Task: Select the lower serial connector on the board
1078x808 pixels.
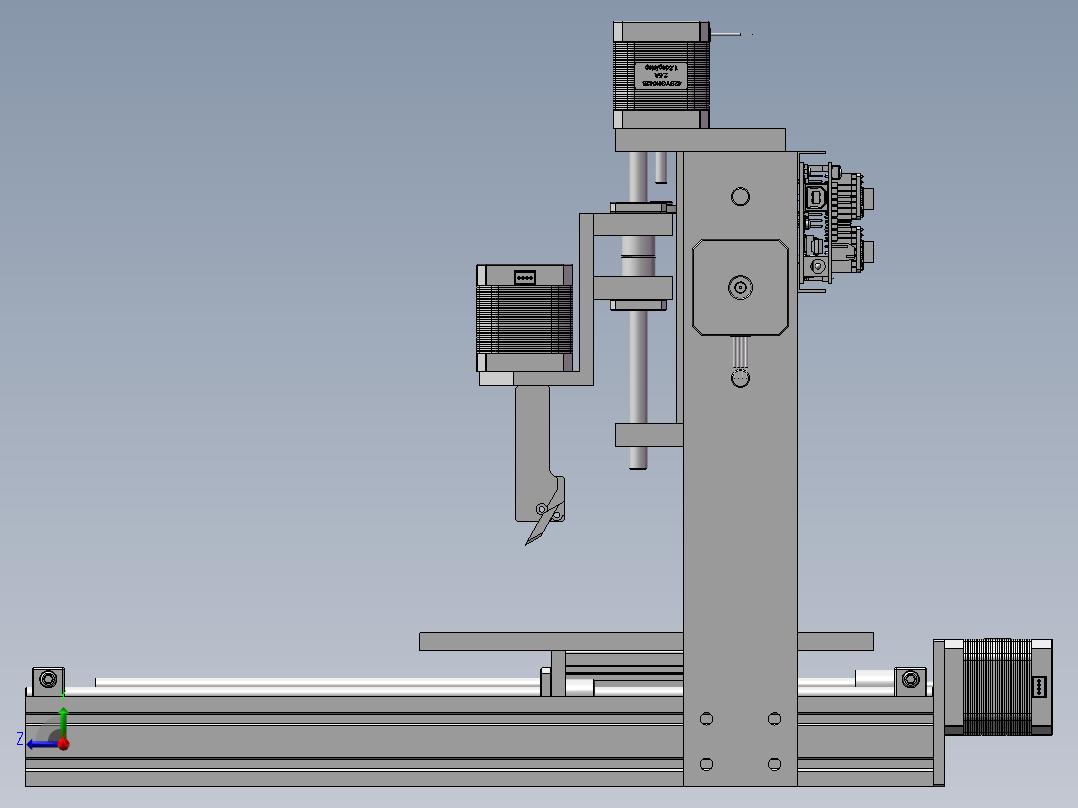Action: [x=815, y=245]
